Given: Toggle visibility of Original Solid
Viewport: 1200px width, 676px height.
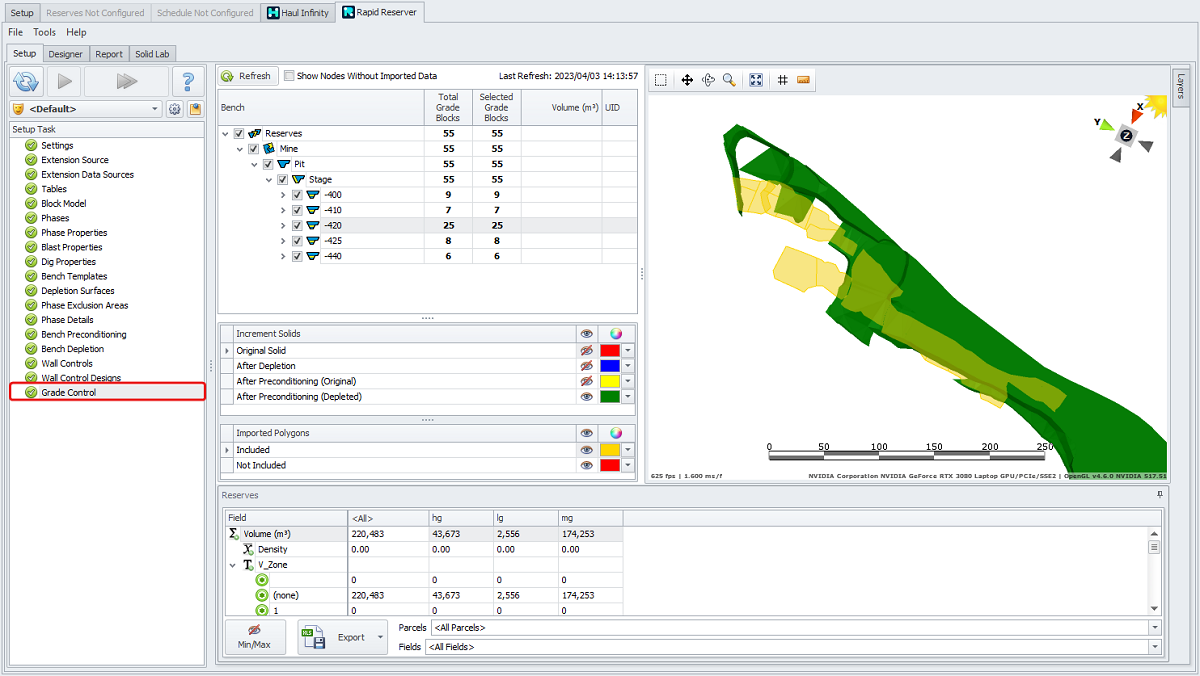Looking at the screenshot, I should (x=587, y=351).
